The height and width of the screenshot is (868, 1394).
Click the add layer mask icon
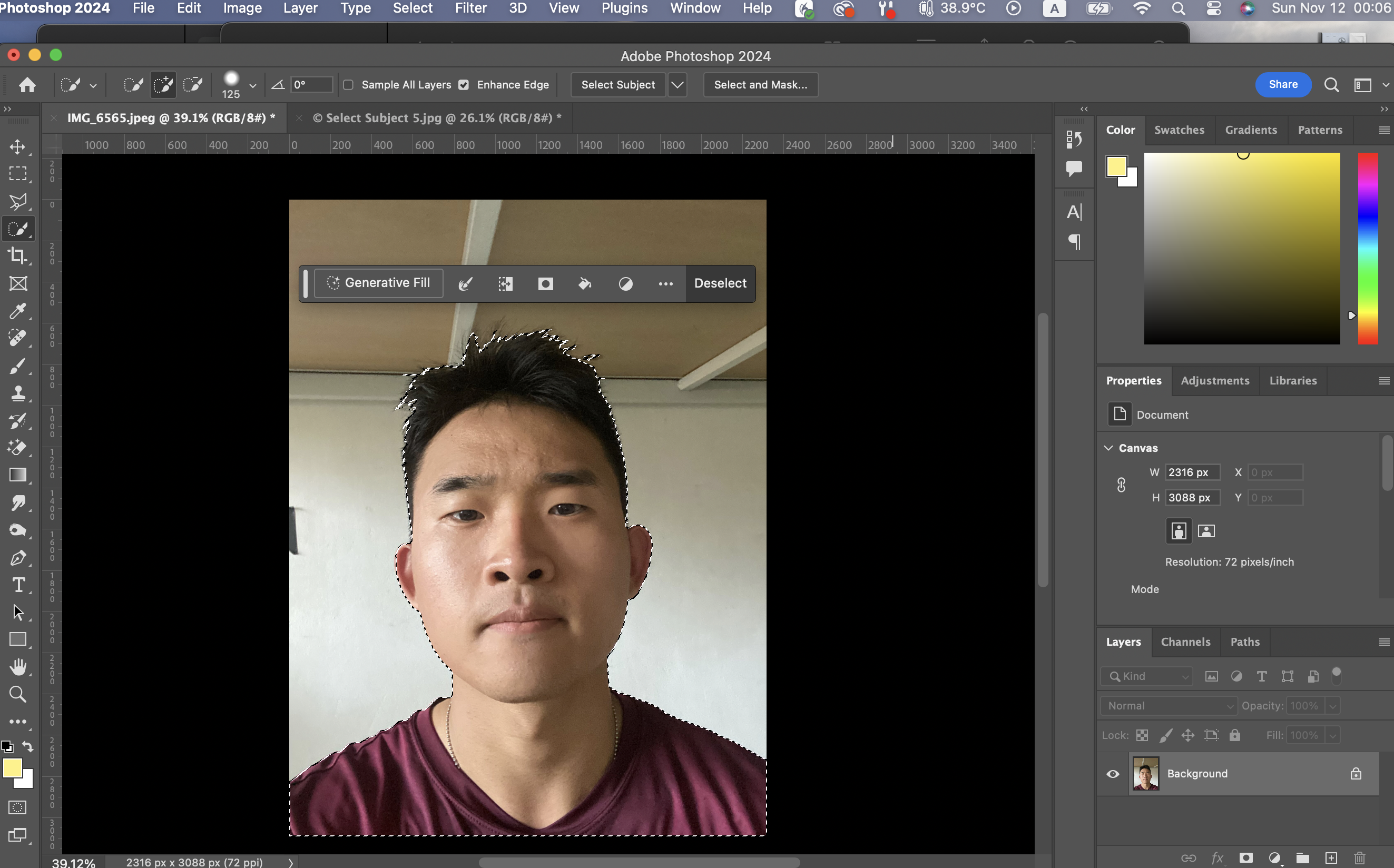point(1245,857)
